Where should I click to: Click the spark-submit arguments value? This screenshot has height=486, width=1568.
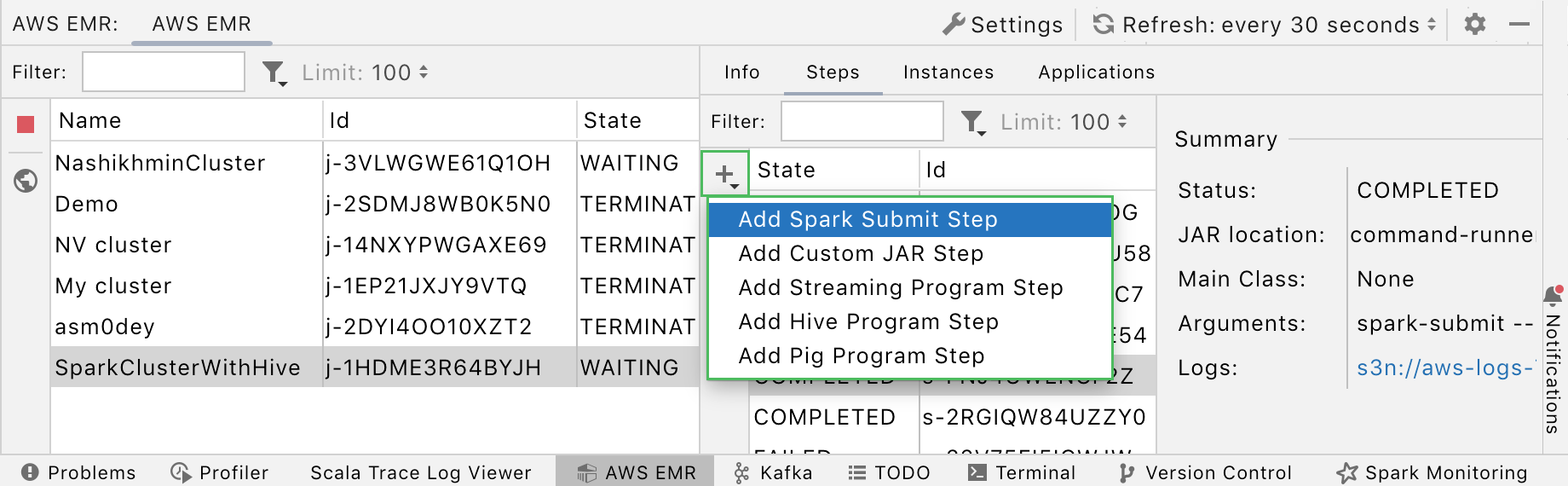[1444, 323]
